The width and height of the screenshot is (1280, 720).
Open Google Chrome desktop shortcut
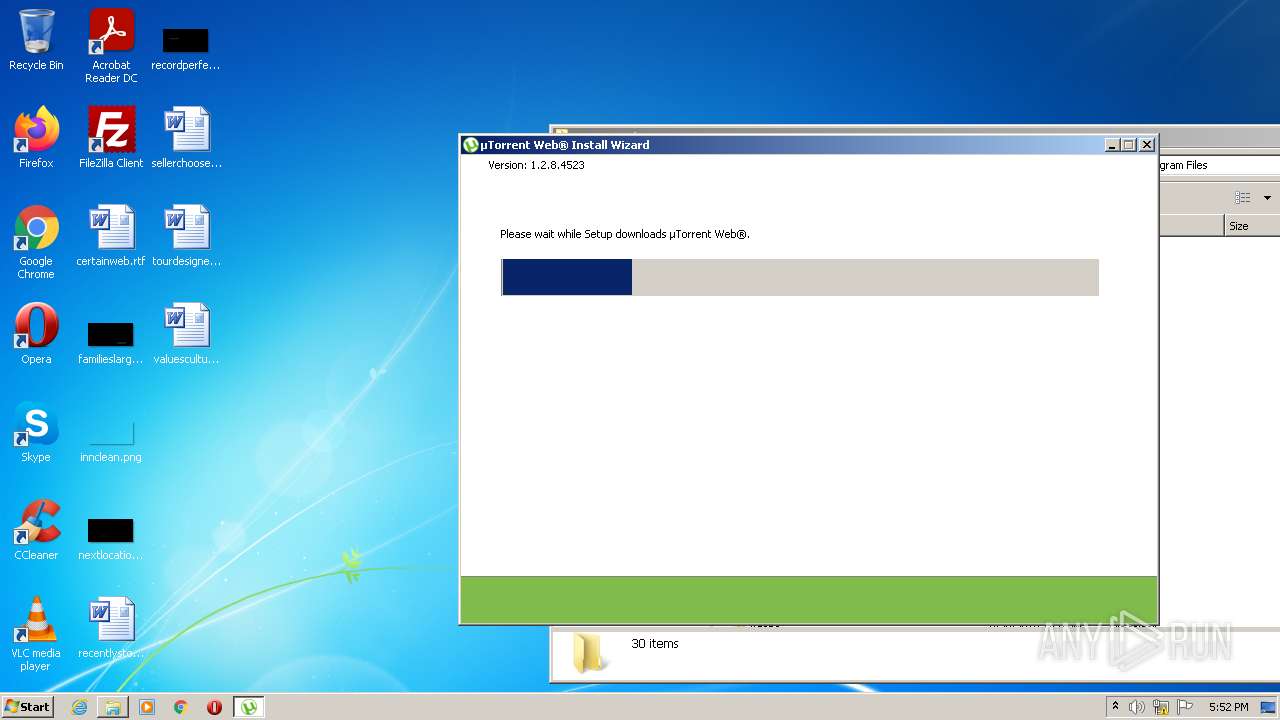coord(36,242)
